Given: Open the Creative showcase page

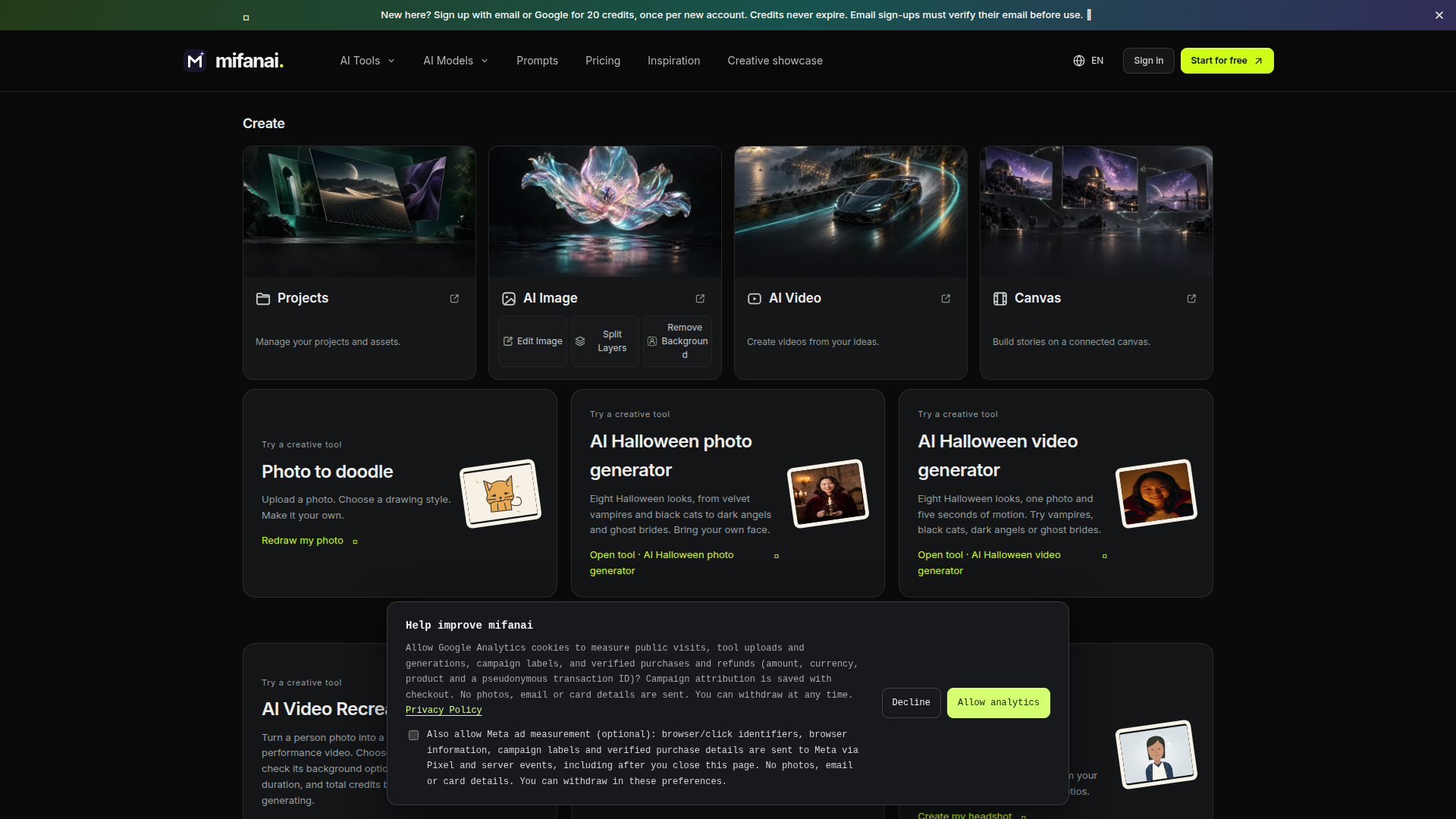Looking at the screenshot, I should coord(775,61).
